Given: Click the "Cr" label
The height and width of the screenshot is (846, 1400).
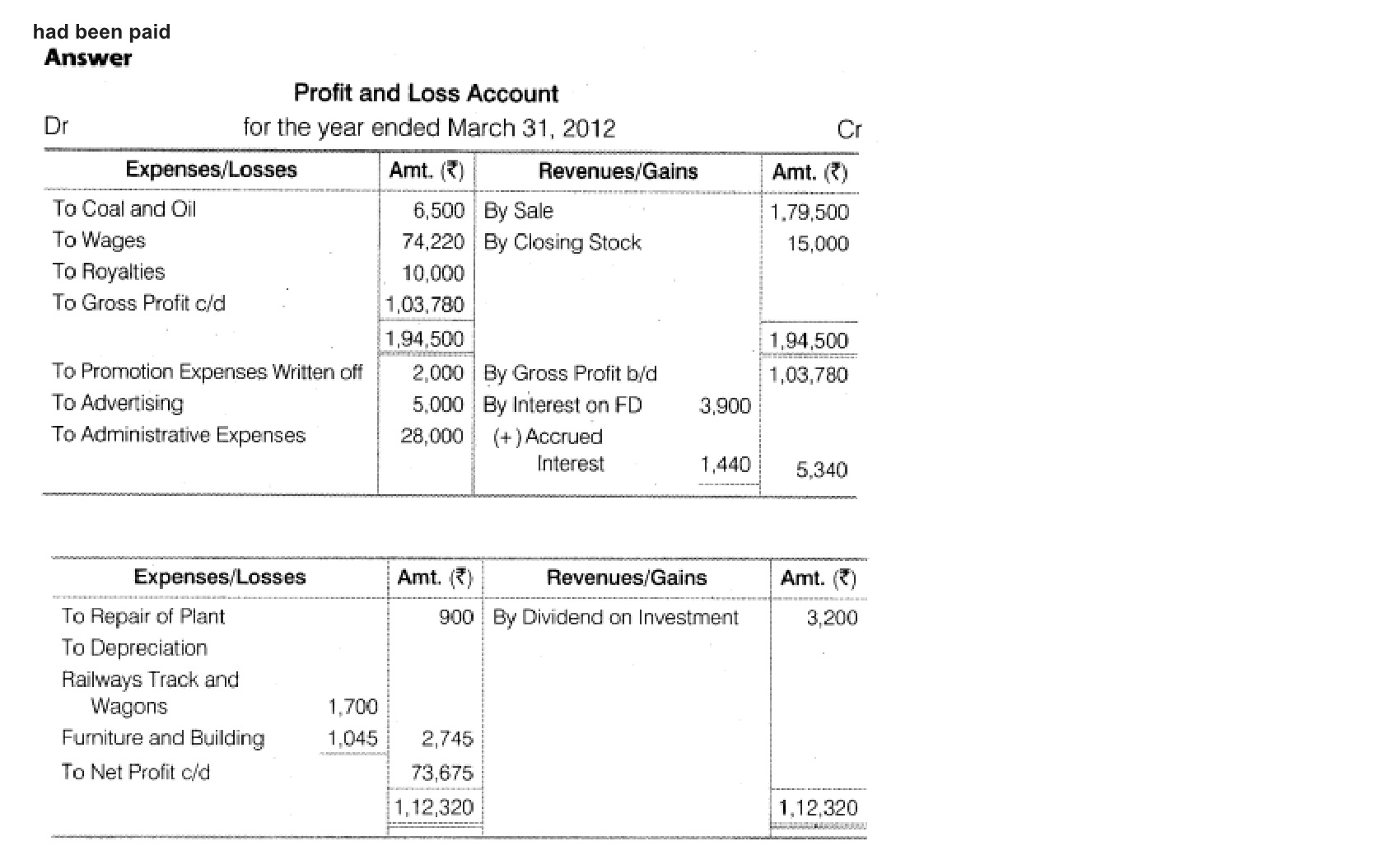Looking at the screenshot, I should 848,129.
